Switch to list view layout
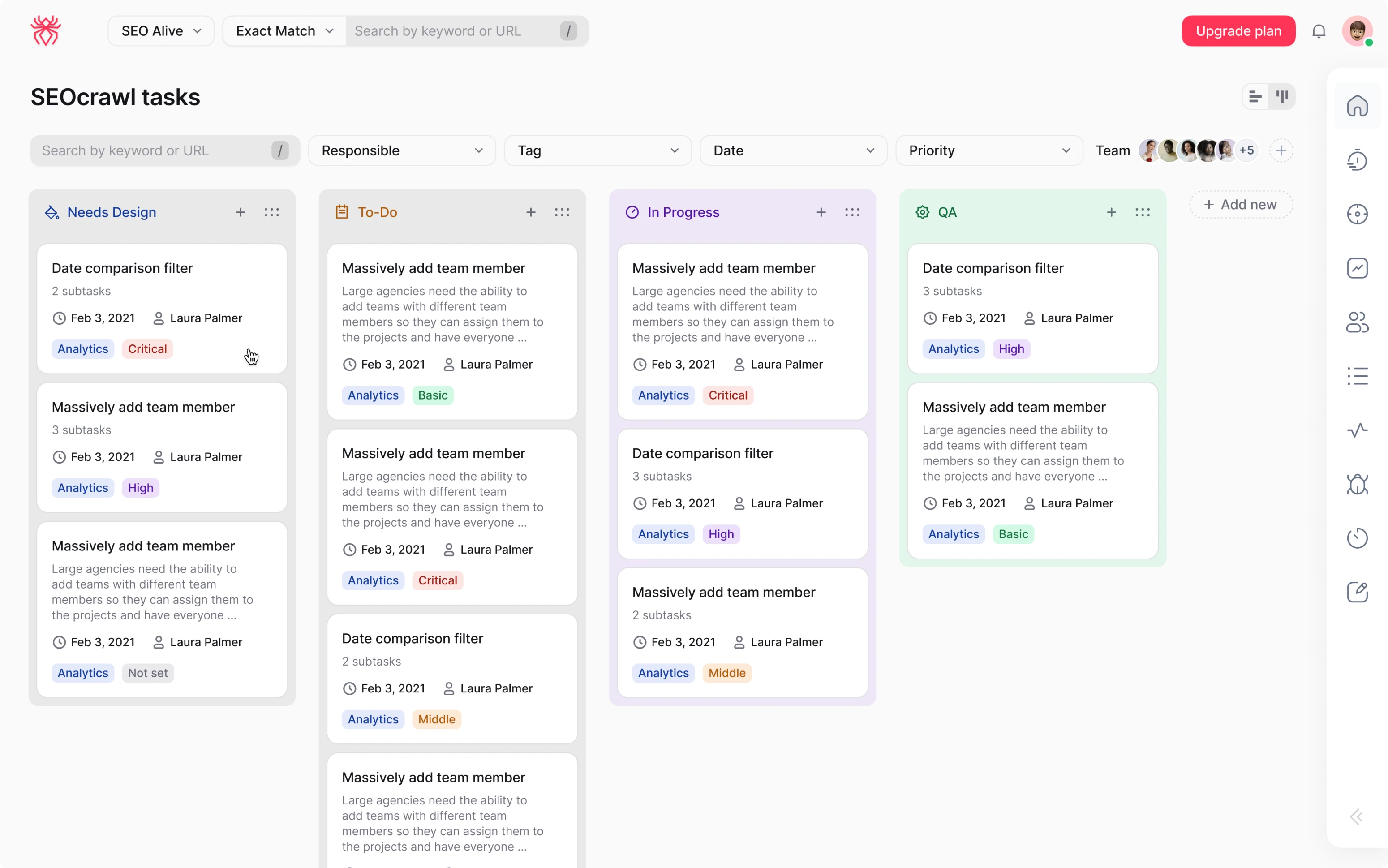The height and width of the screenshot is (868, 1388). pos(1255,96)
